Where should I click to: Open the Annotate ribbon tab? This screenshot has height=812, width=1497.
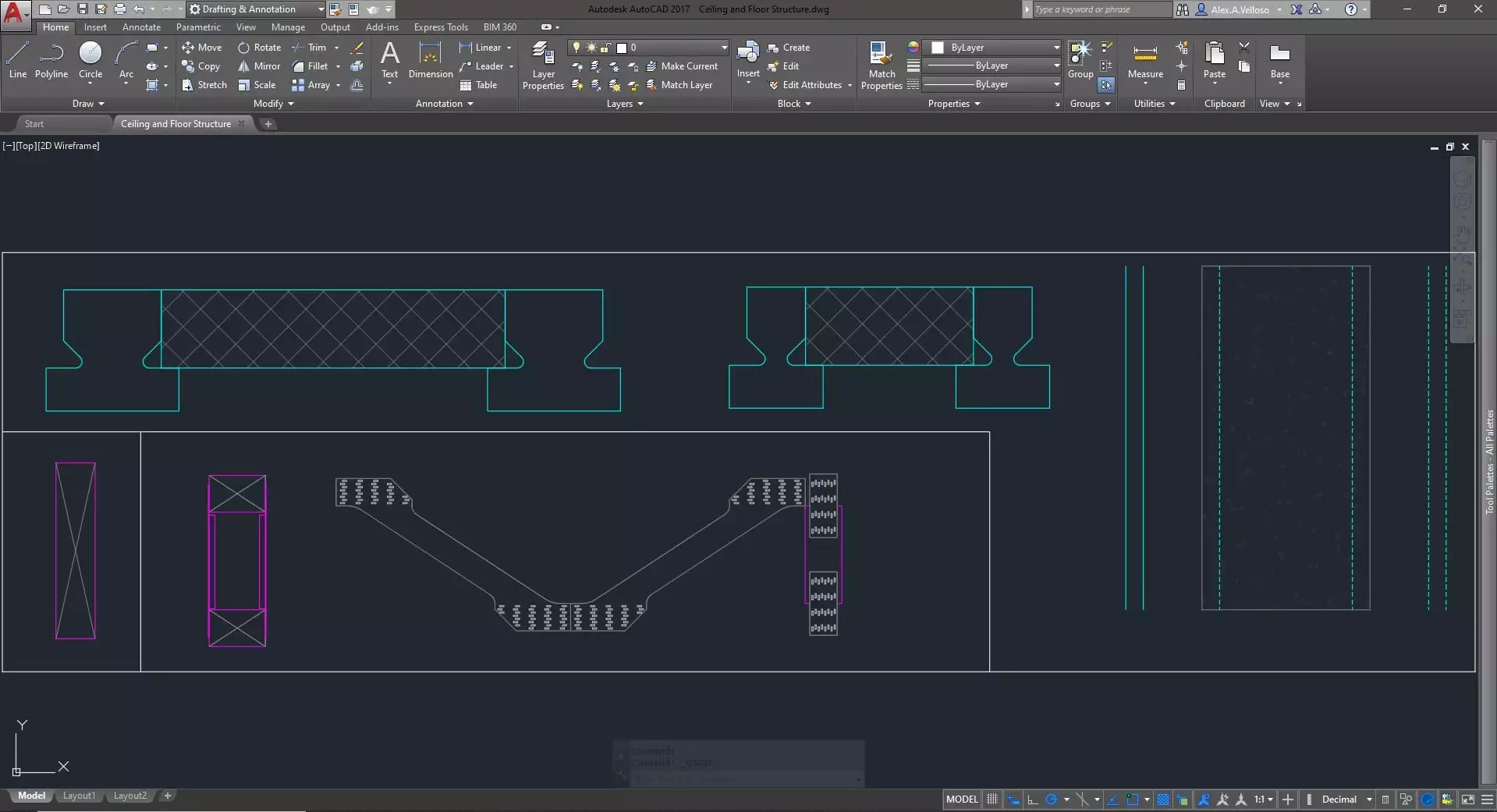(141, 27)
